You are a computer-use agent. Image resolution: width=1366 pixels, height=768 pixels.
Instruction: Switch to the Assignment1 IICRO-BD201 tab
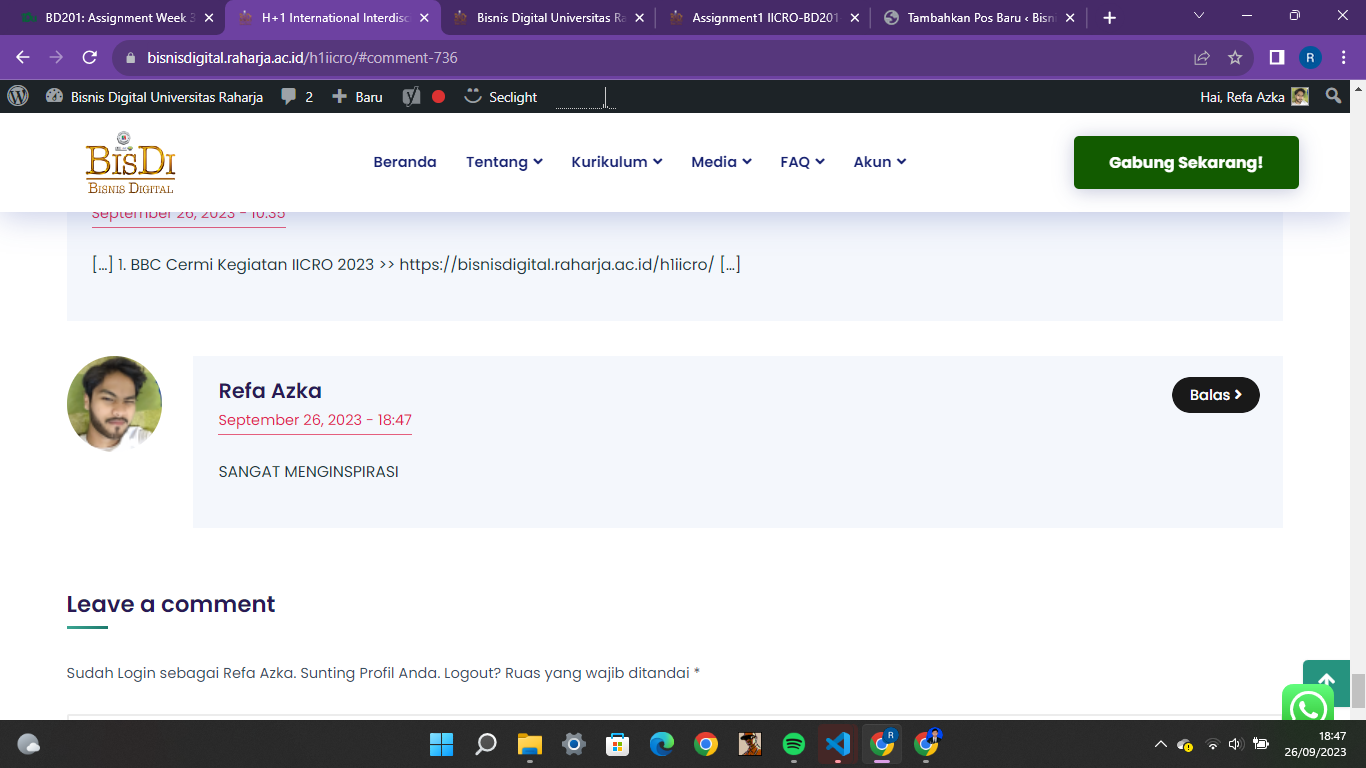click(763, 18)
